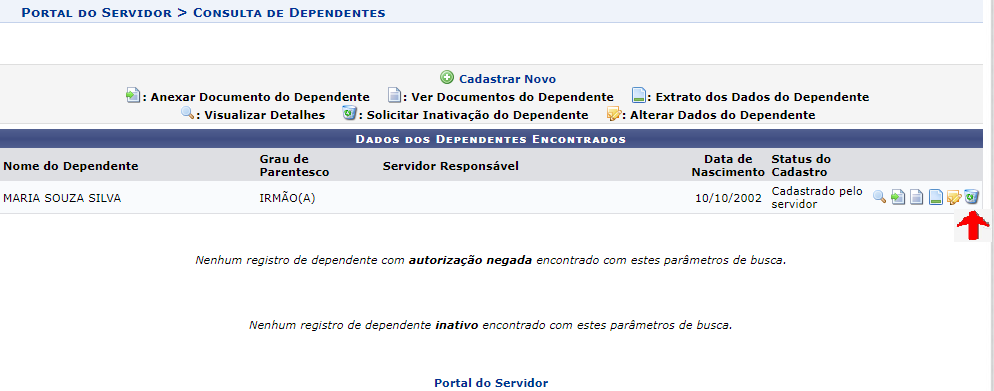Image resolution: width=994 pixels, height=391 pixels.
Task: Click the birth date 10/10/2002
Action: click(x=728, y=198)
